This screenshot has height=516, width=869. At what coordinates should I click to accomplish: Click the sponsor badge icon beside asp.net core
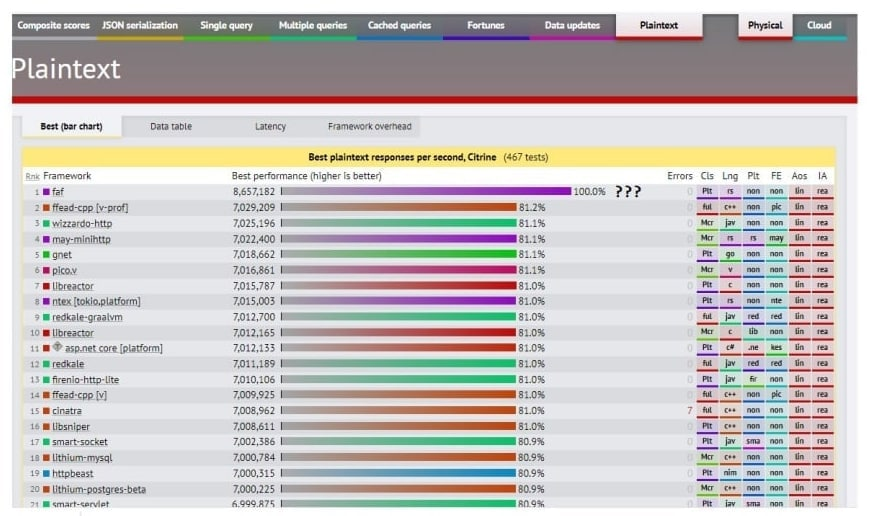(57, 347)
